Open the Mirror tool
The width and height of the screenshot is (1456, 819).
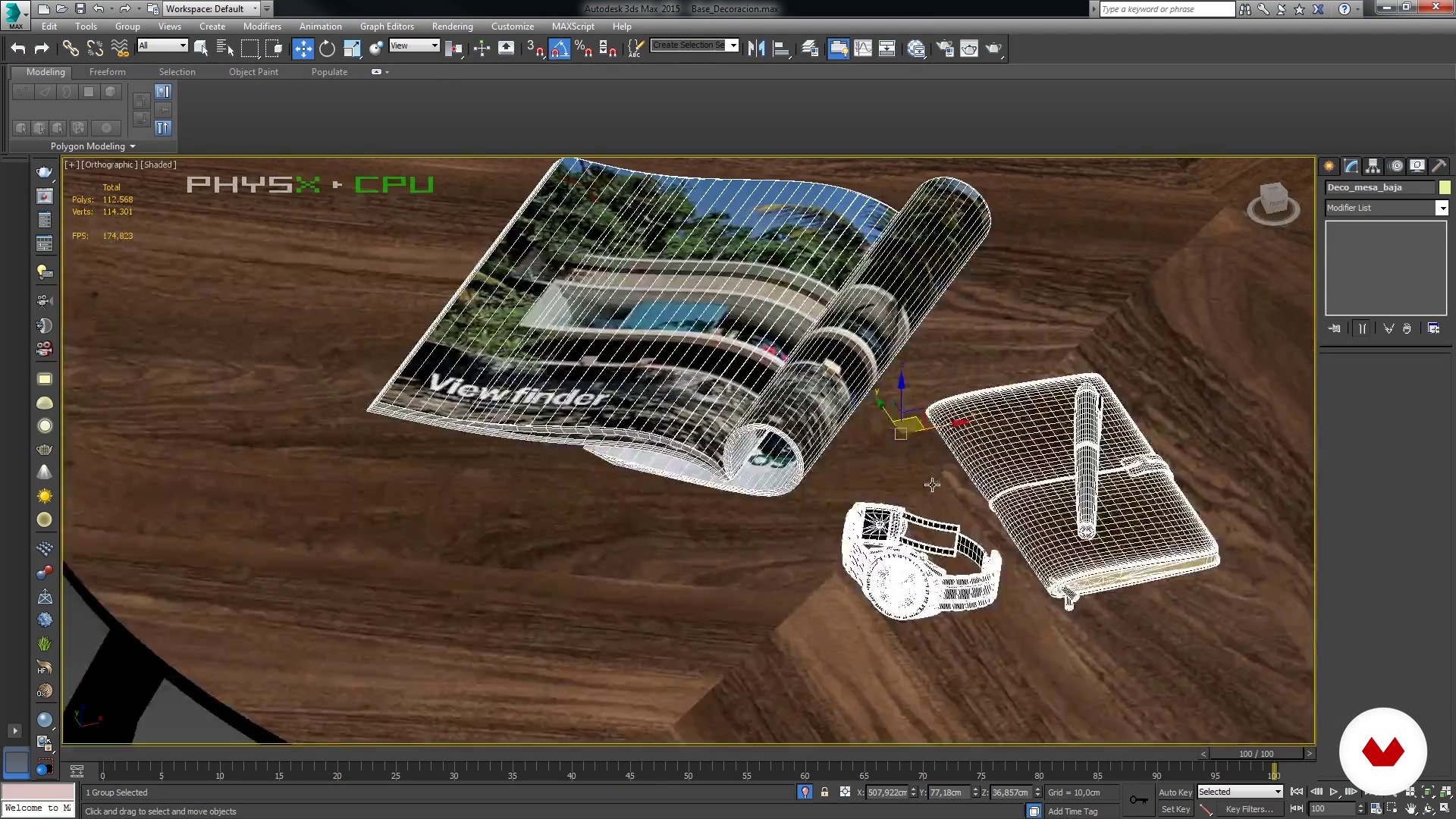pos(756,49)
